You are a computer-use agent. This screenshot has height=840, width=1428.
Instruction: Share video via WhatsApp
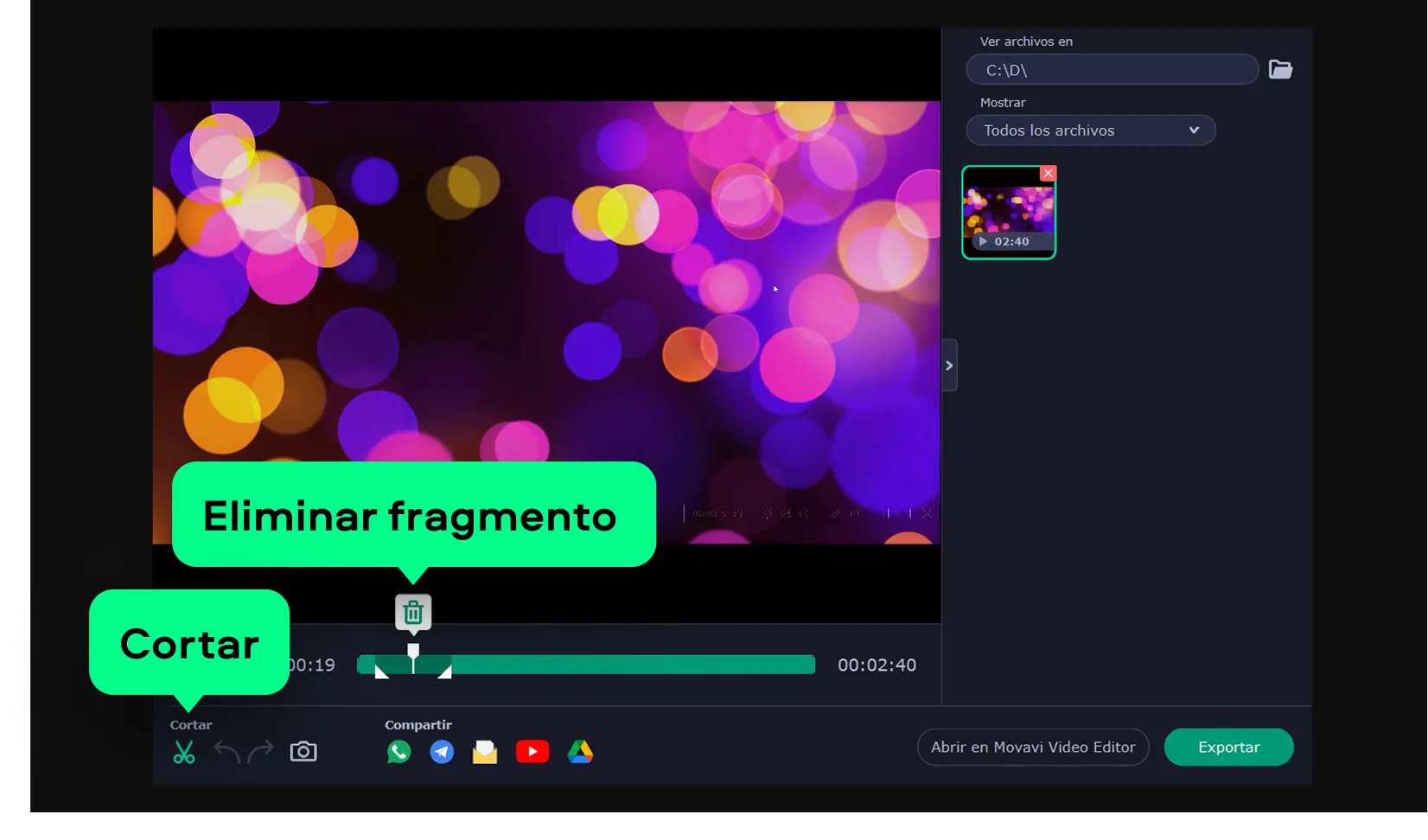[x=398, y=752]
